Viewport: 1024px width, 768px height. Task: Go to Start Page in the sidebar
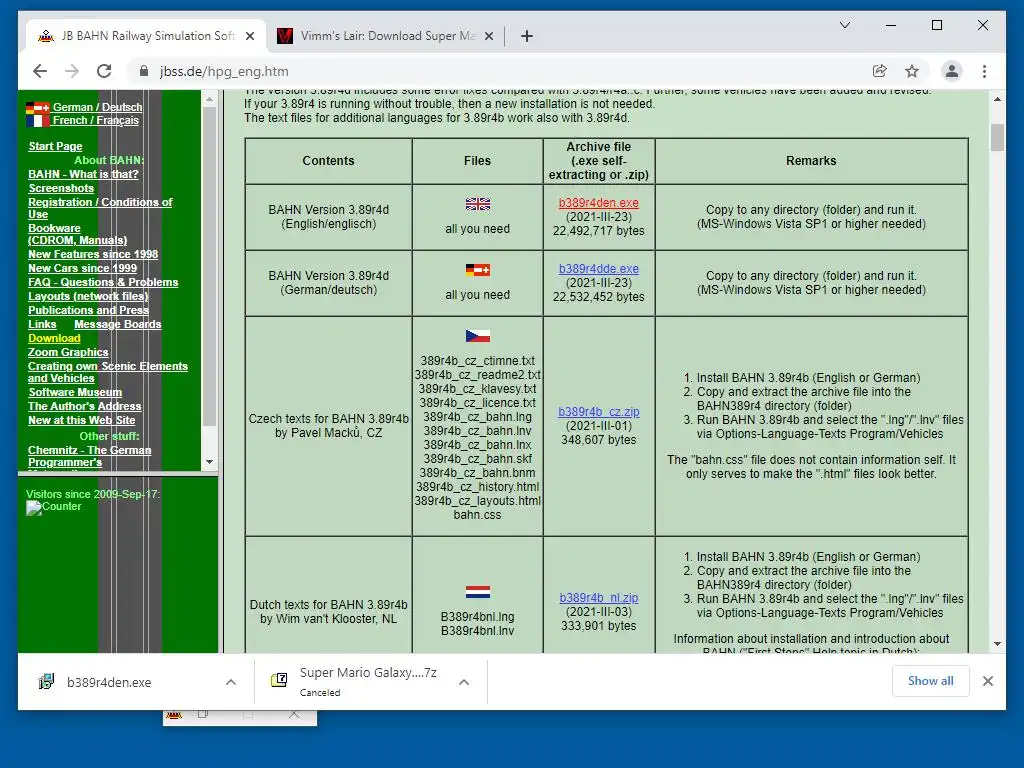pos(56,146)
